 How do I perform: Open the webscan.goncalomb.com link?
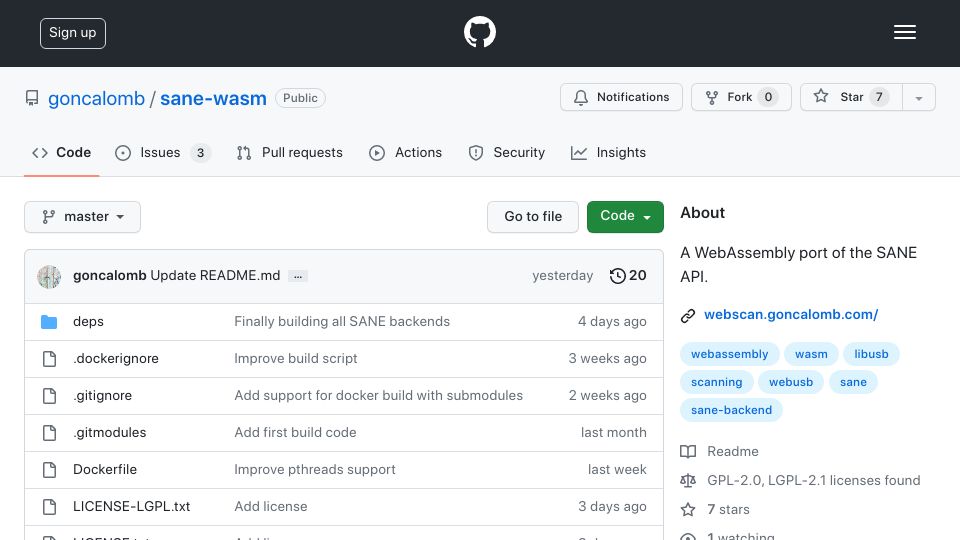point(791,315)
